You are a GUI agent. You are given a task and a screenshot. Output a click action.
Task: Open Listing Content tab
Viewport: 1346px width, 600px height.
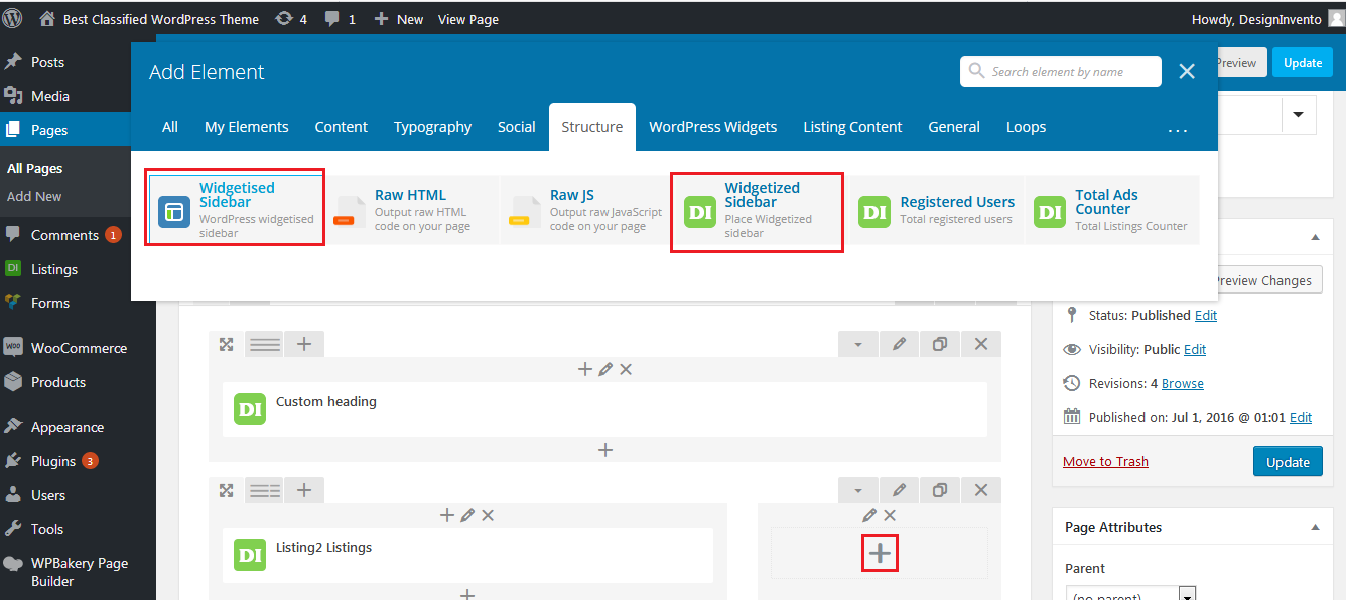[x=853, y=127]
